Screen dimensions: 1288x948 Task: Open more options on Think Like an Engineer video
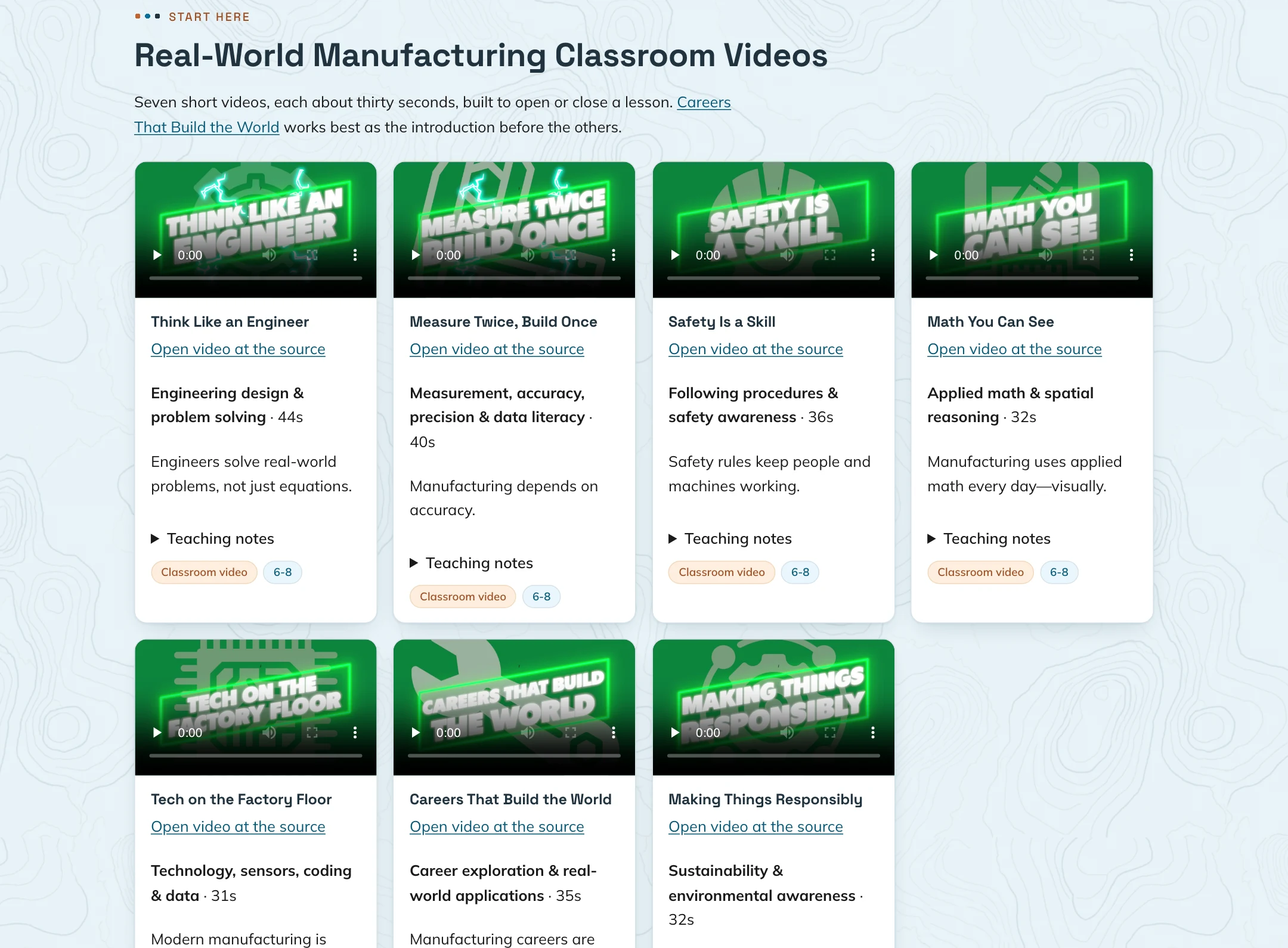pos(355,255)
